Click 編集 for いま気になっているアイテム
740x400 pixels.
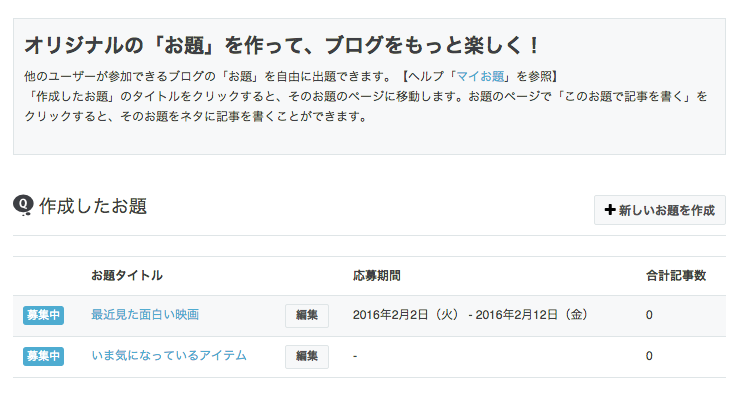pos(307,357)
